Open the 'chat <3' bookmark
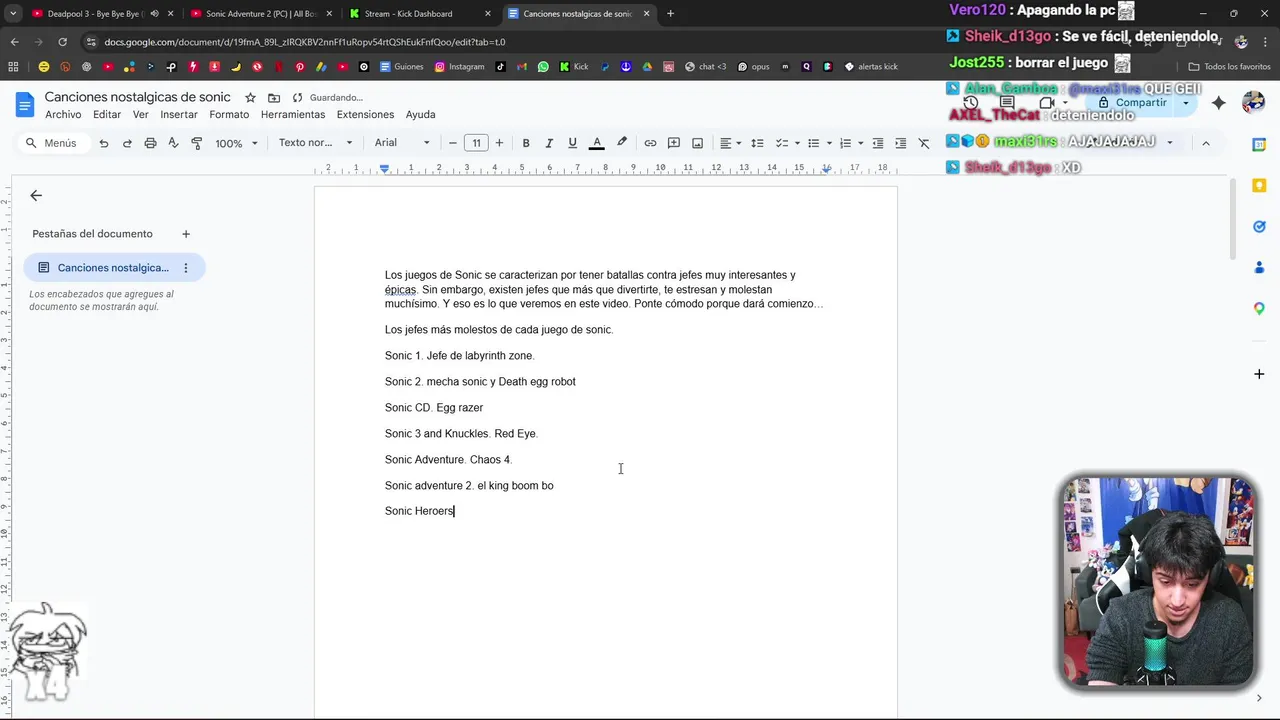 coord(705,67)
